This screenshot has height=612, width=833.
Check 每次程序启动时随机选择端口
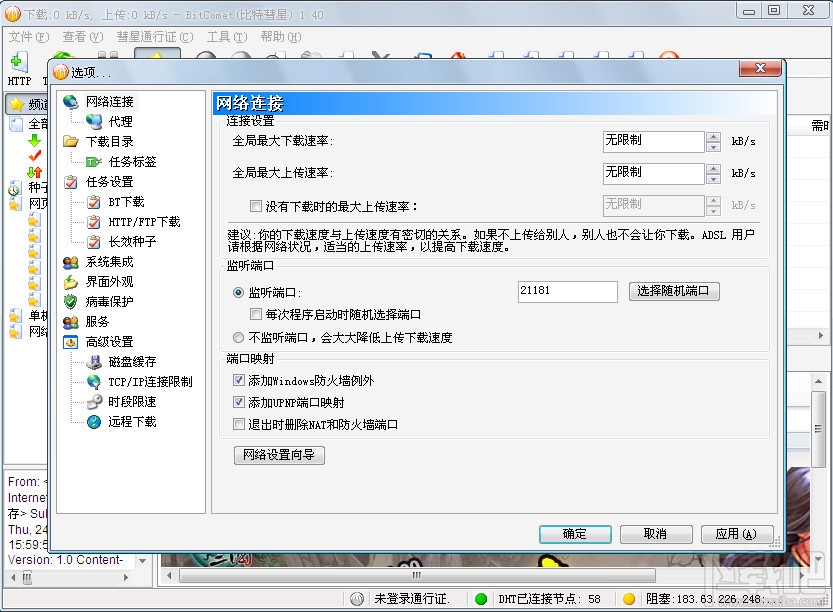[x=256, y=314]
